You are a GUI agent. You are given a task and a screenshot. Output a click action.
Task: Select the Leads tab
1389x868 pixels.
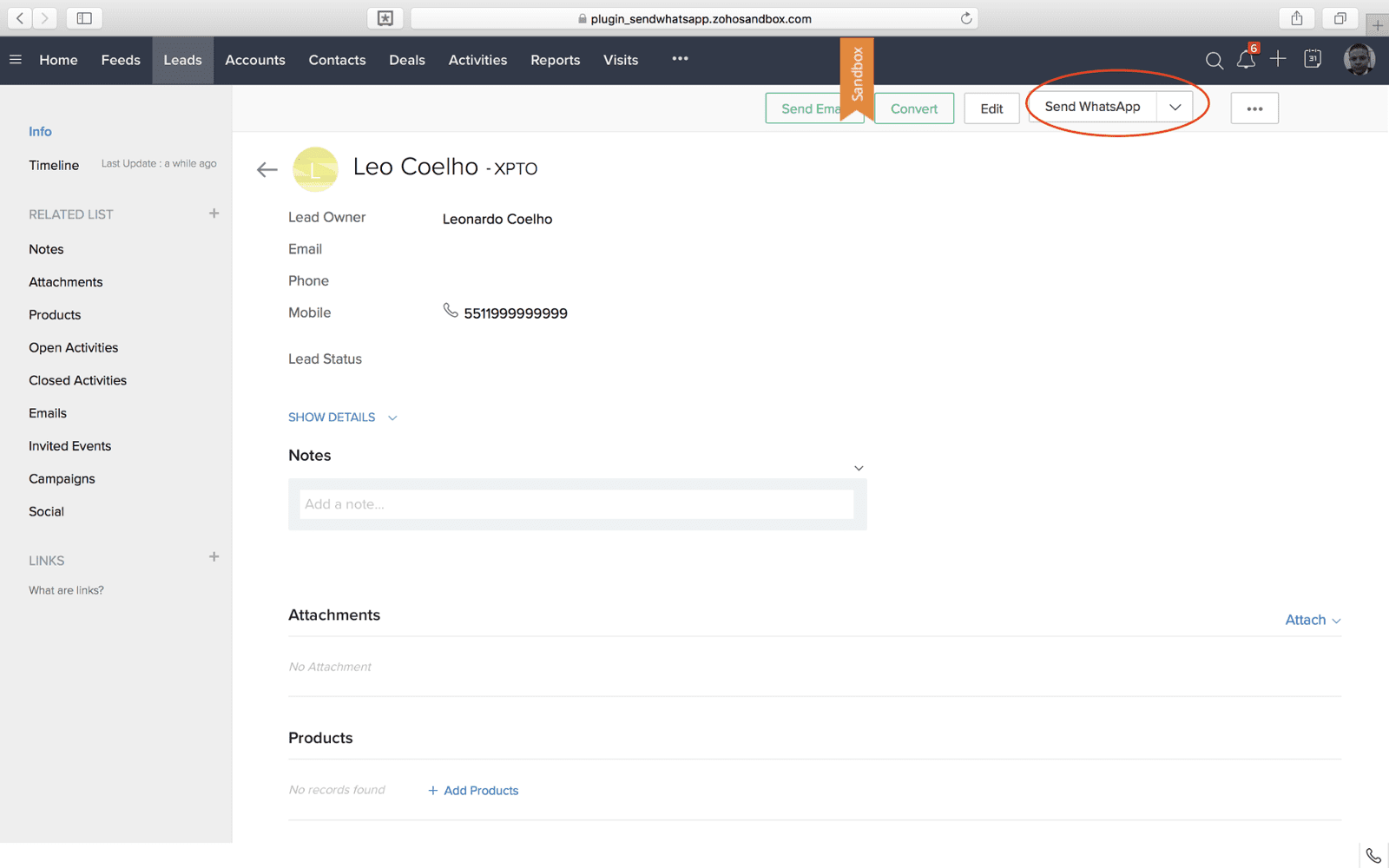click(x=182, y=60)
